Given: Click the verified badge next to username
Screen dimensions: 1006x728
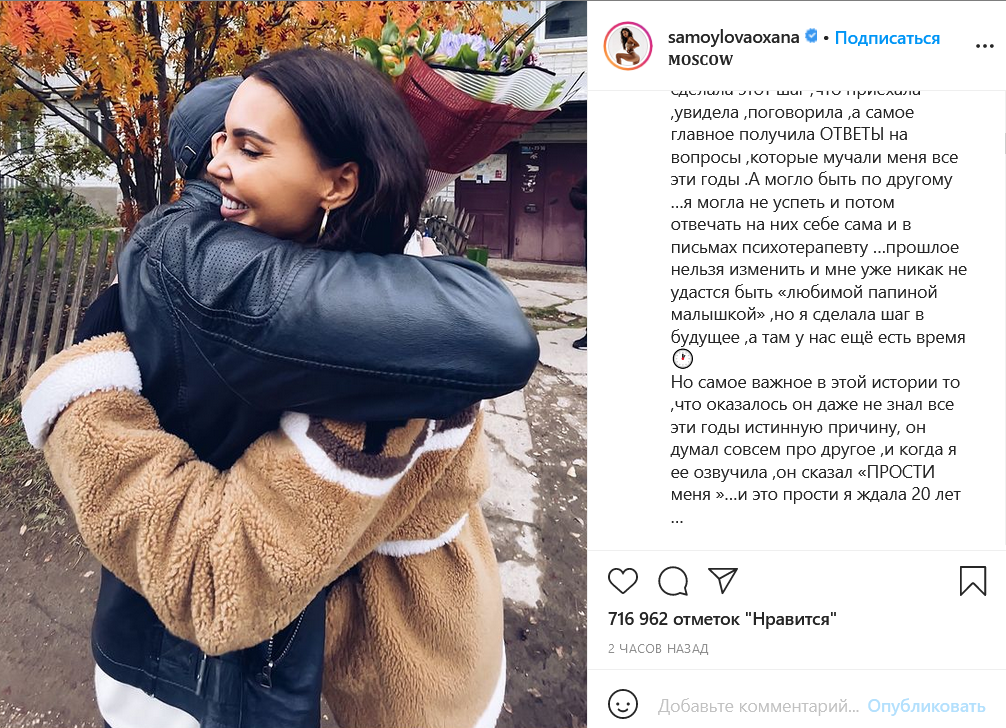Looking at the screenshot, I should click(811, 37).
